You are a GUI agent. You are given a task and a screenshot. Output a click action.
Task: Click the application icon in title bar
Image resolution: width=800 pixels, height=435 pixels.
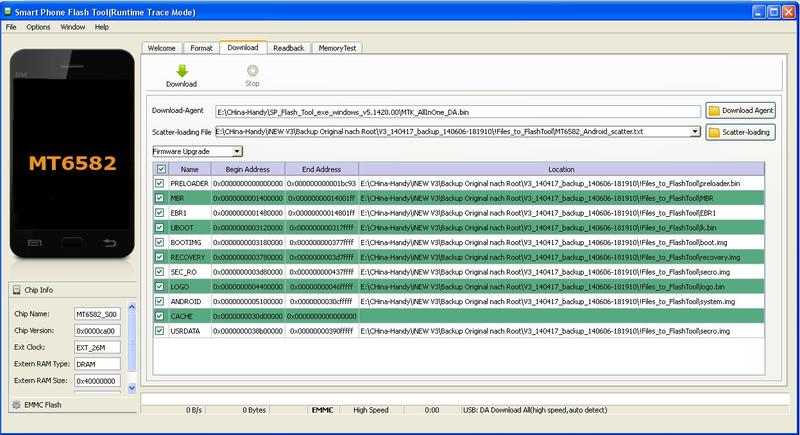[9, 9]
